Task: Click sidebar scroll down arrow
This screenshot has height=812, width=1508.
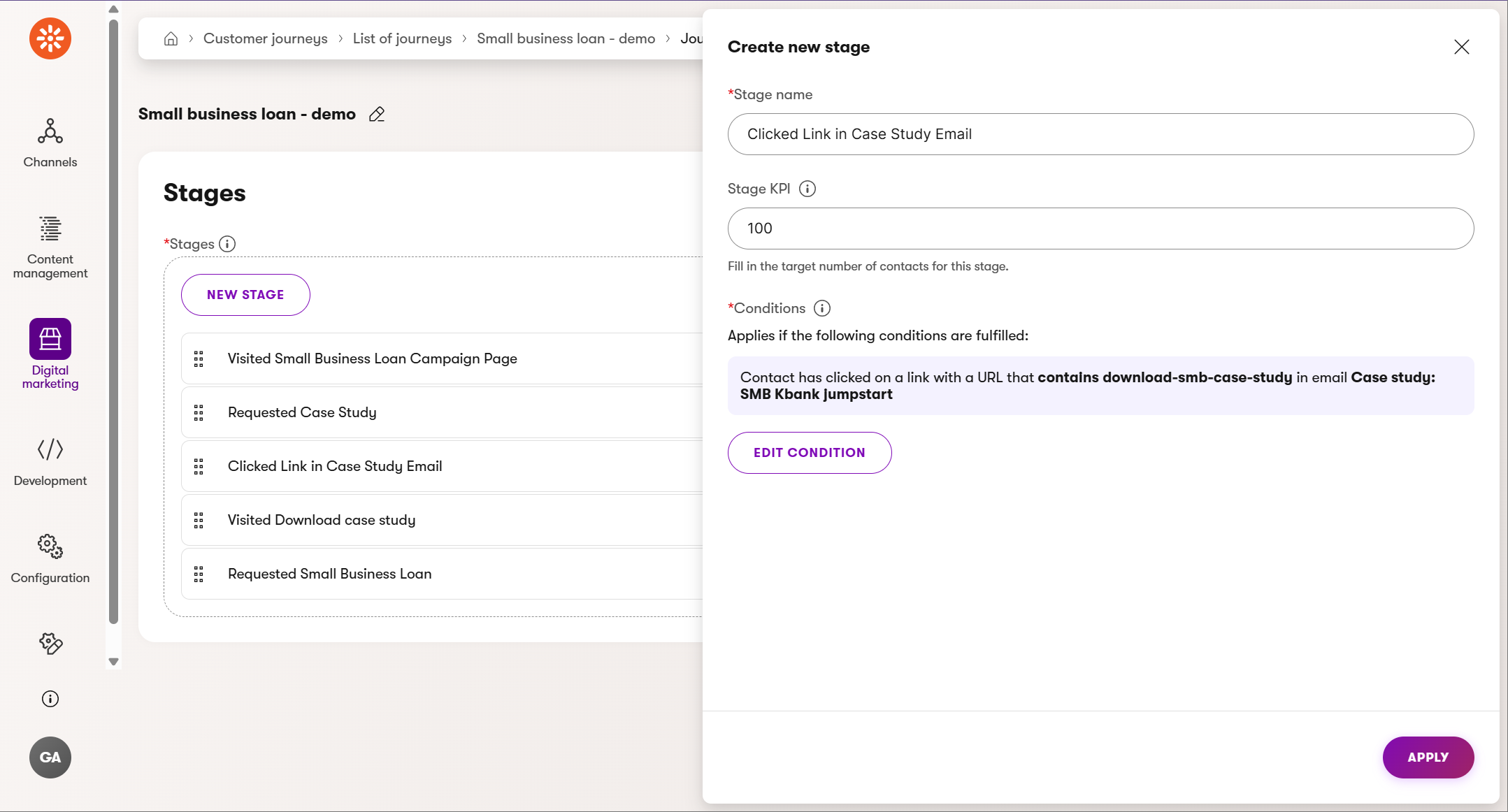Action: [x=113, y=661]
